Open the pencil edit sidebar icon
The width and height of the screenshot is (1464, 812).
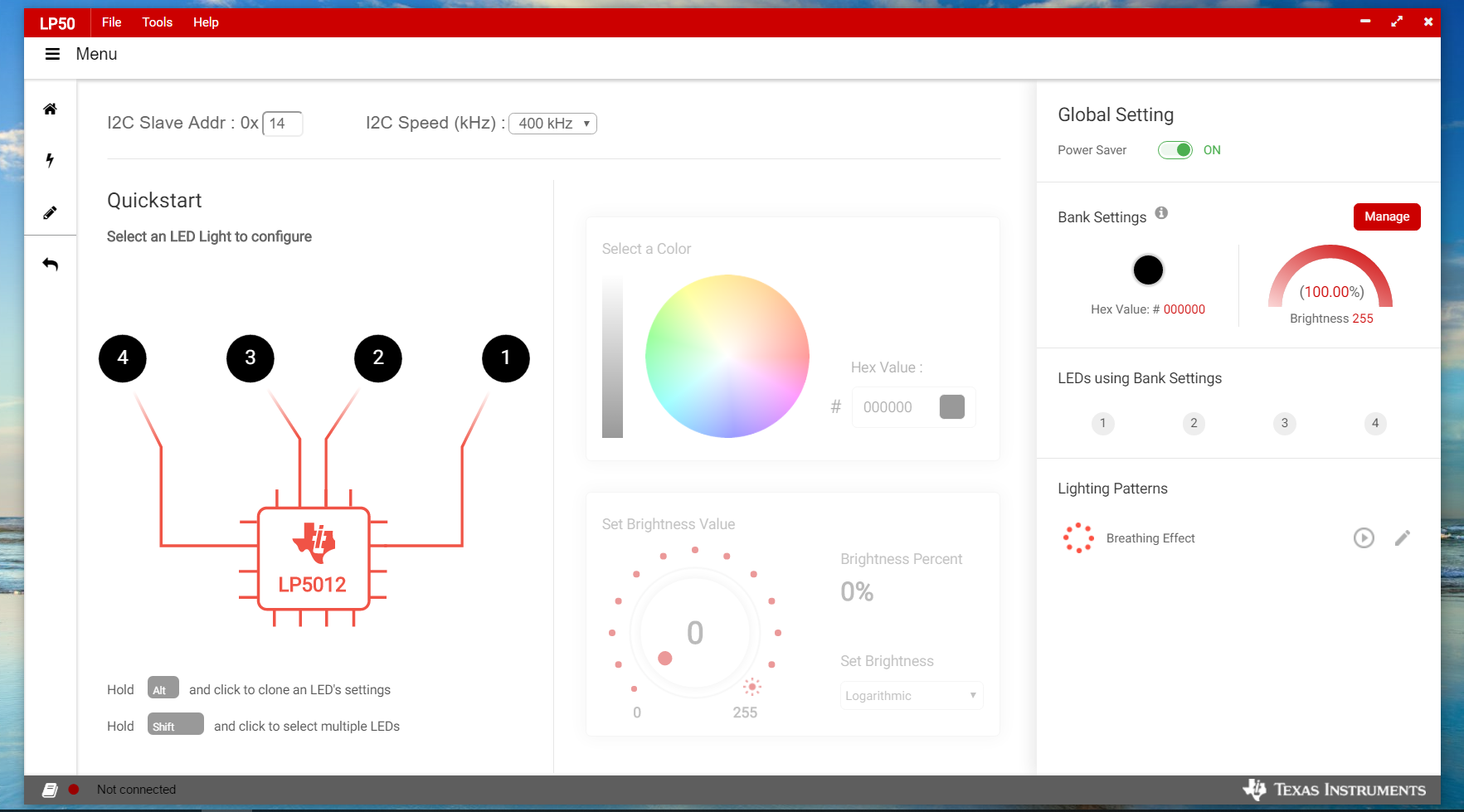(50, 212)
